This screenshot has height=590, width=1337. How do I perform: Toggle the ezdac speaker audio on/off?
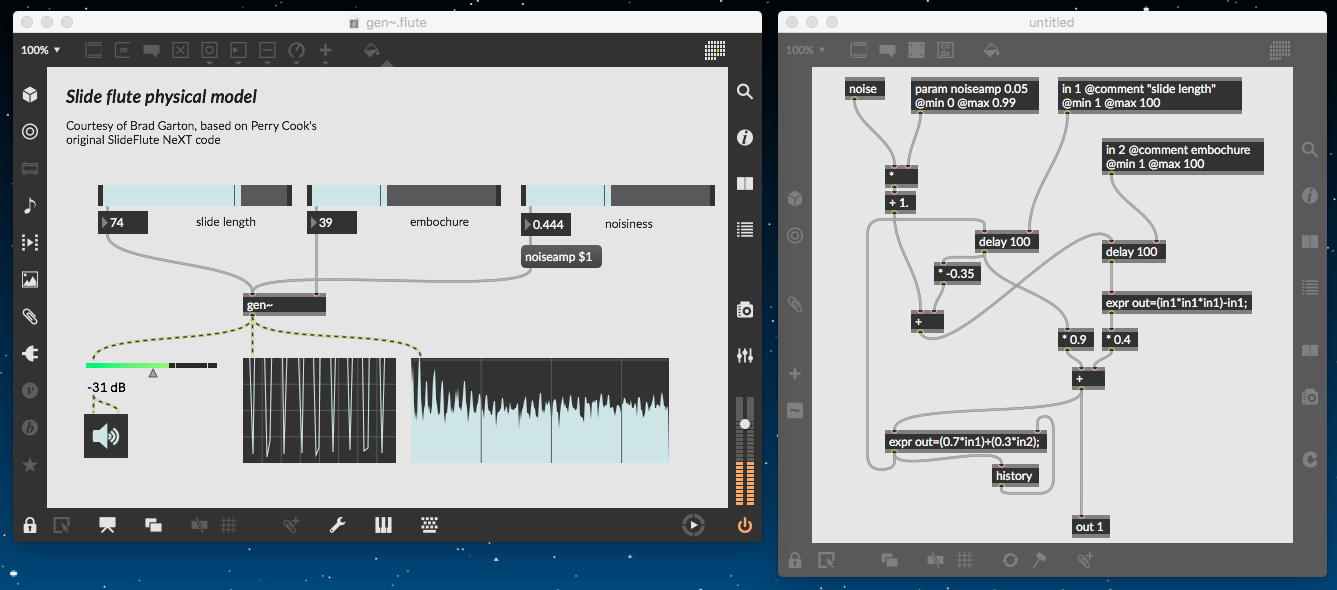tap(105, 435)
